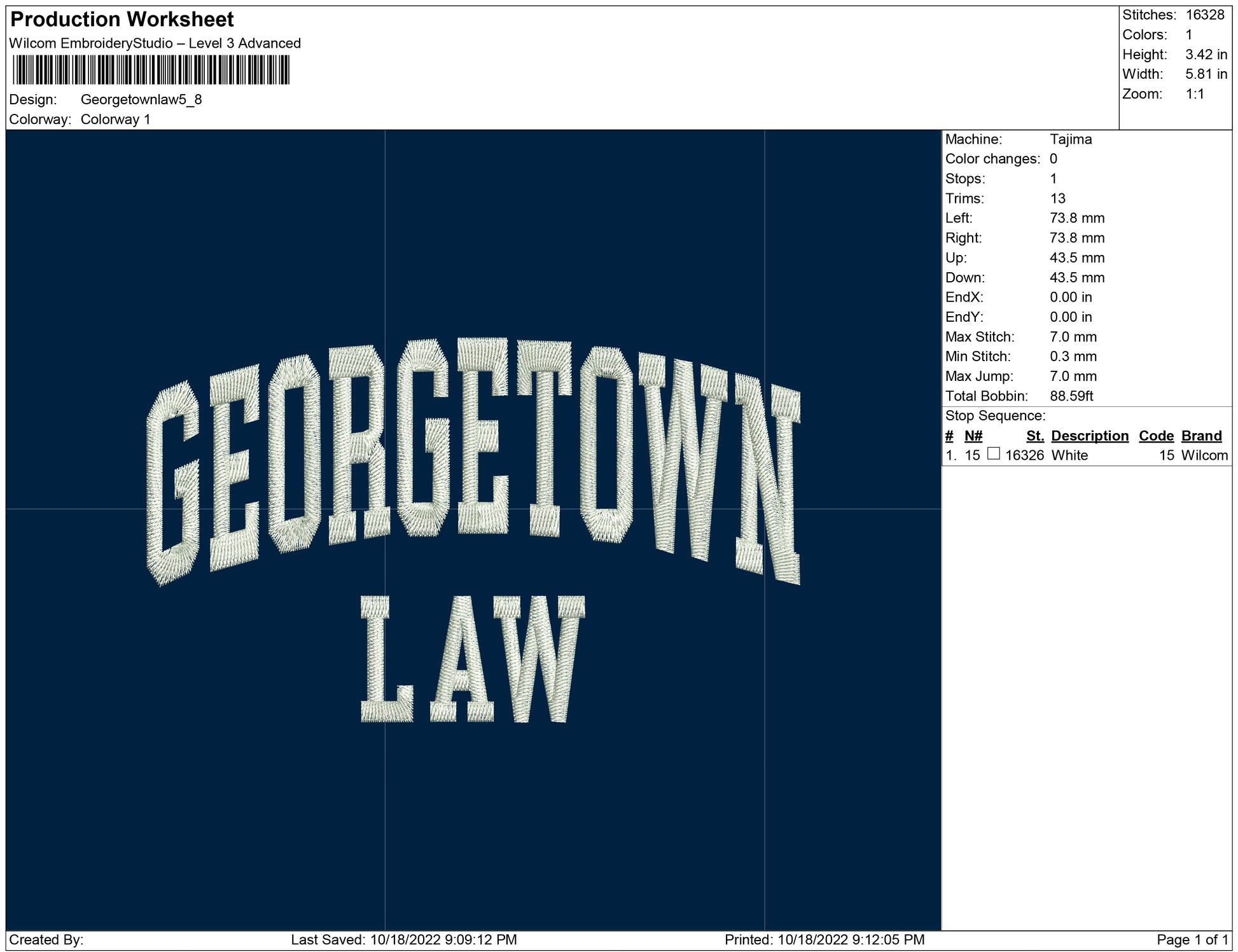Click the white thread color swatch box

click(993, 453)
